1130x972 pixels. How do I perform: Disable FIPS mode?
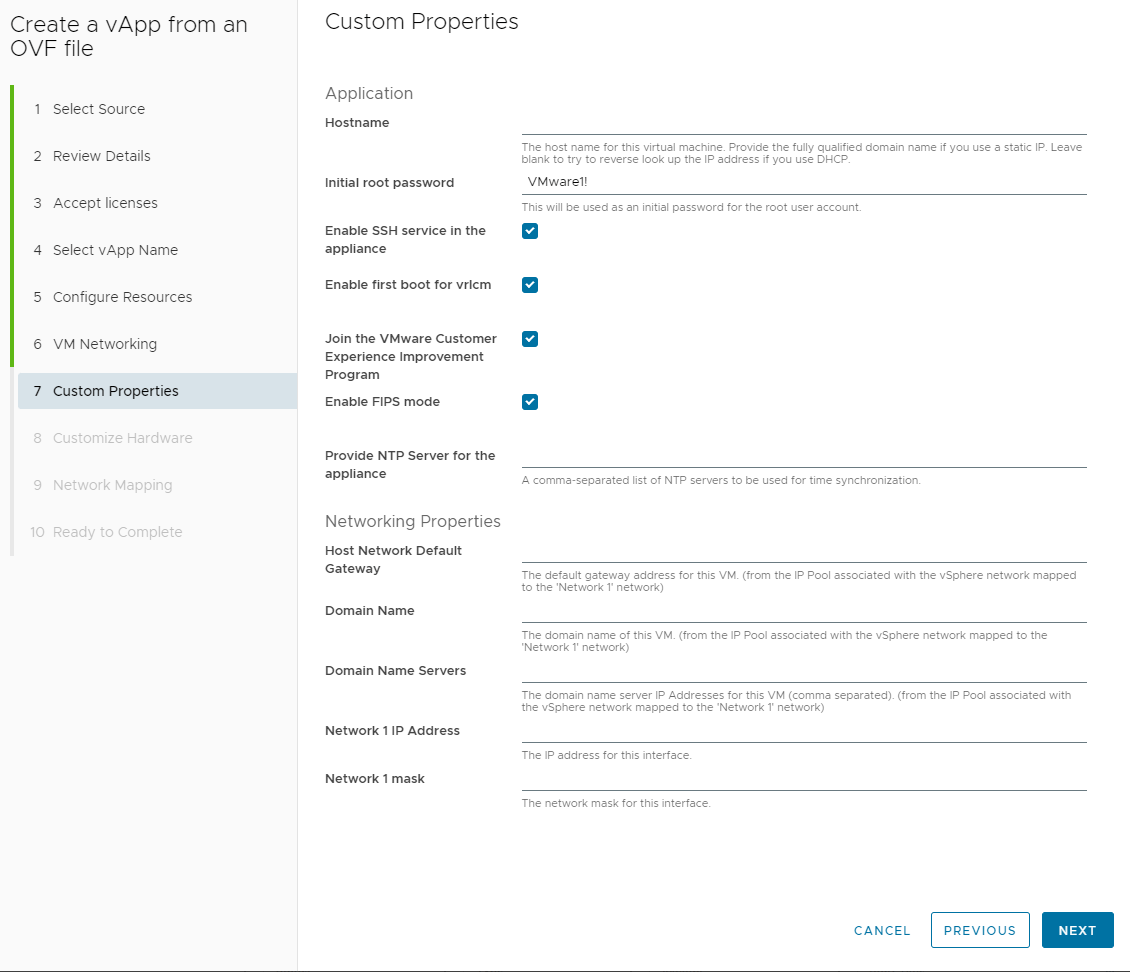click(x=529, y=401)
